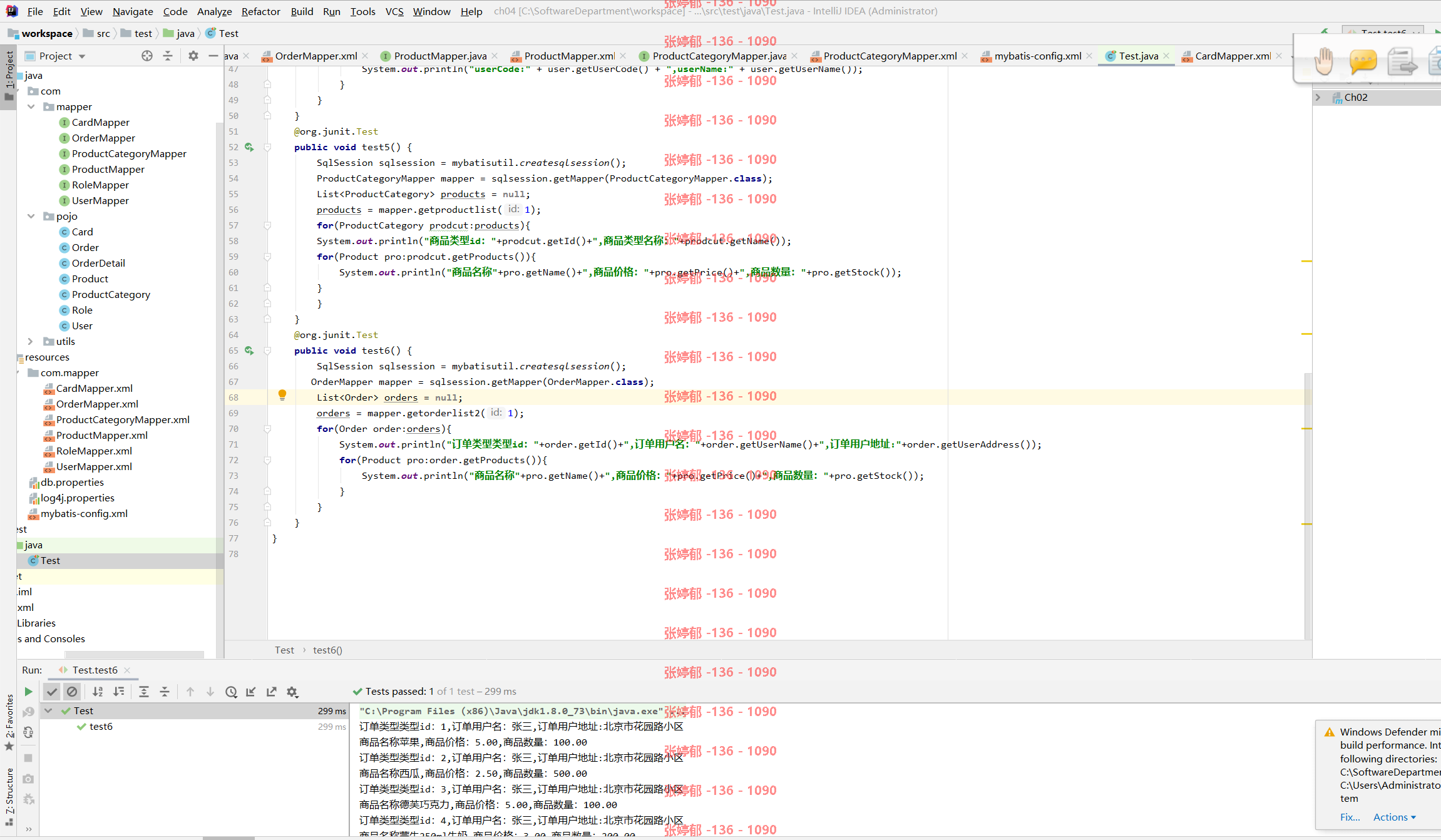Expand all test results in Run panel

[144, 692]
